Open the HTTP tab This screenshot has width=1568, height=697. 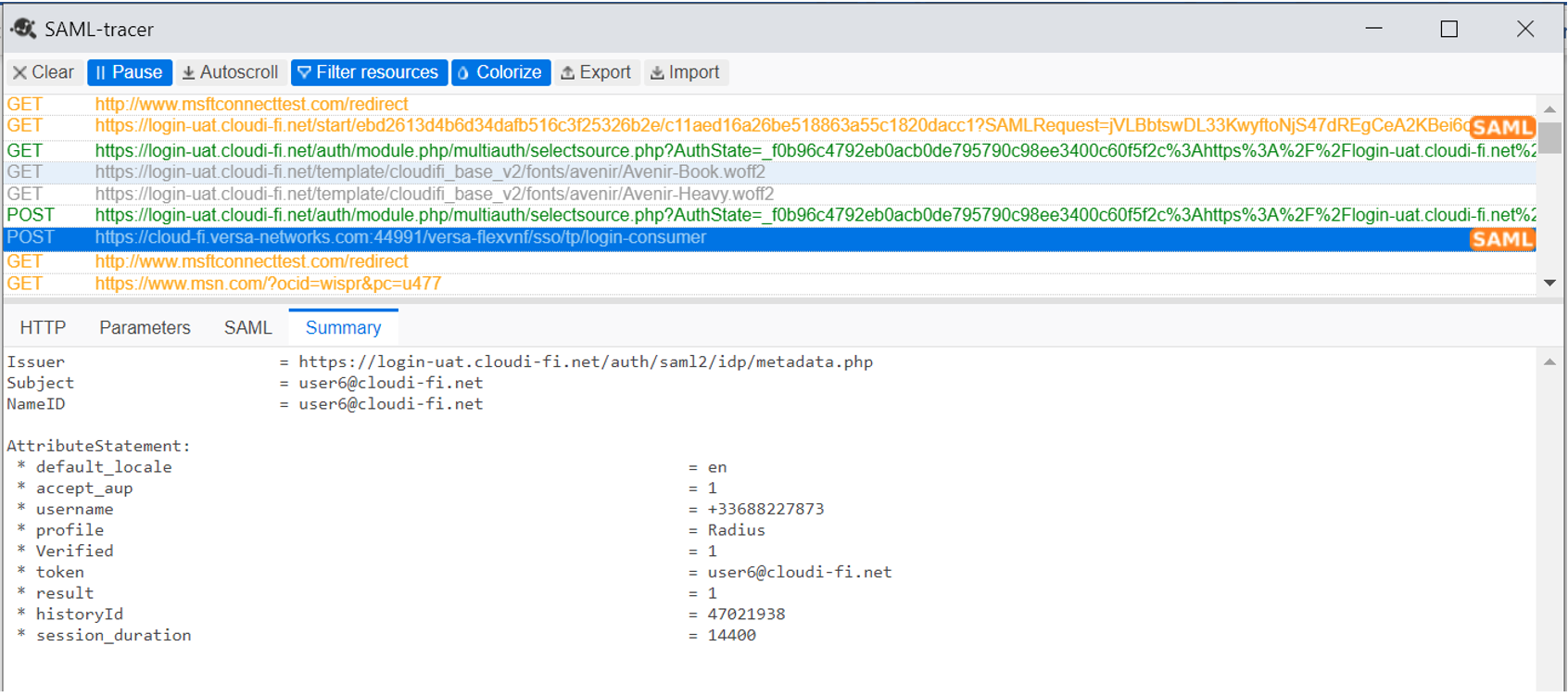[43, 328]
